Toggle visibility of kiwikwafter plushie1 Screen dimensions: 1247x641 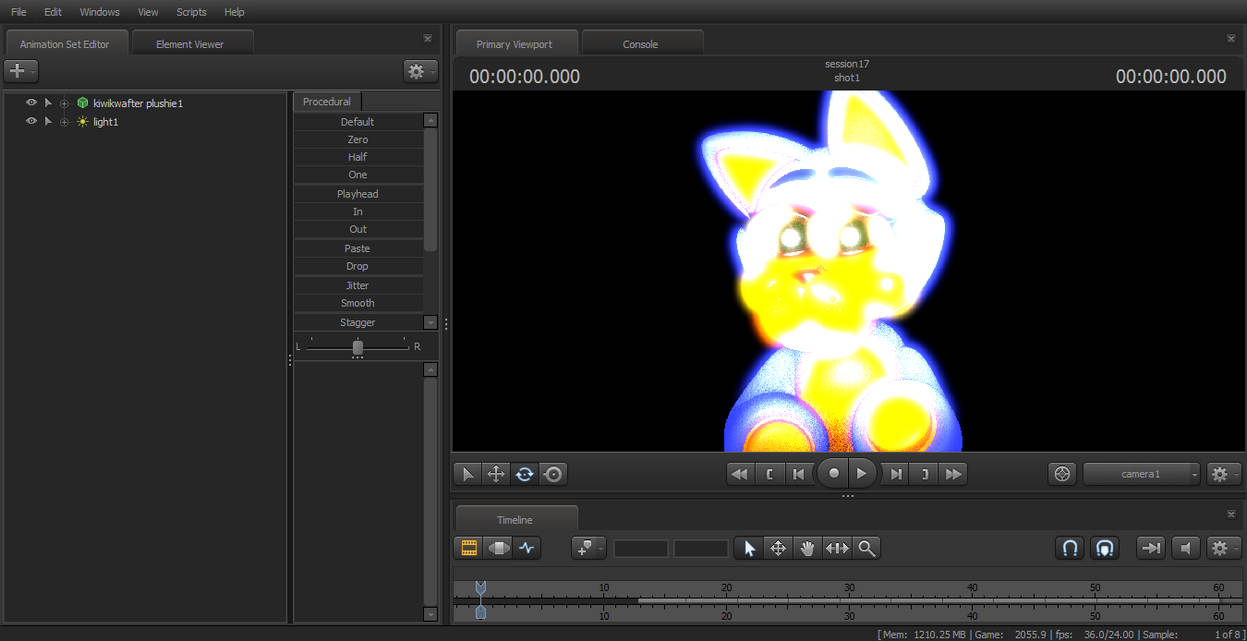click(x=31, y=102)
